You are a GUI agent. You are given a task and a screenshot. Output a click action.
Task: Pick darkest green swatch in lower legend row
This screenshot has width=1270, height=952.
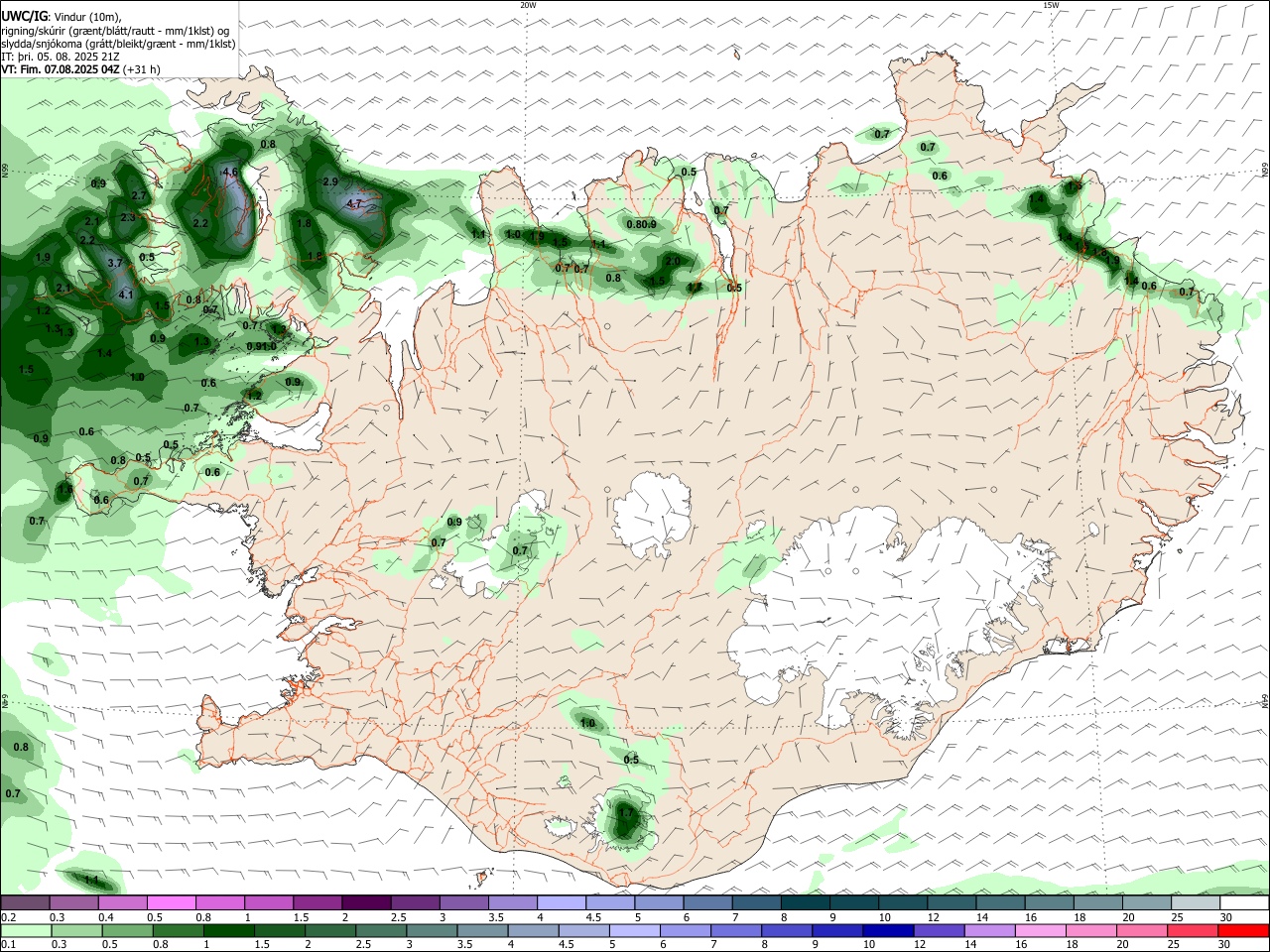coord(229,930)
